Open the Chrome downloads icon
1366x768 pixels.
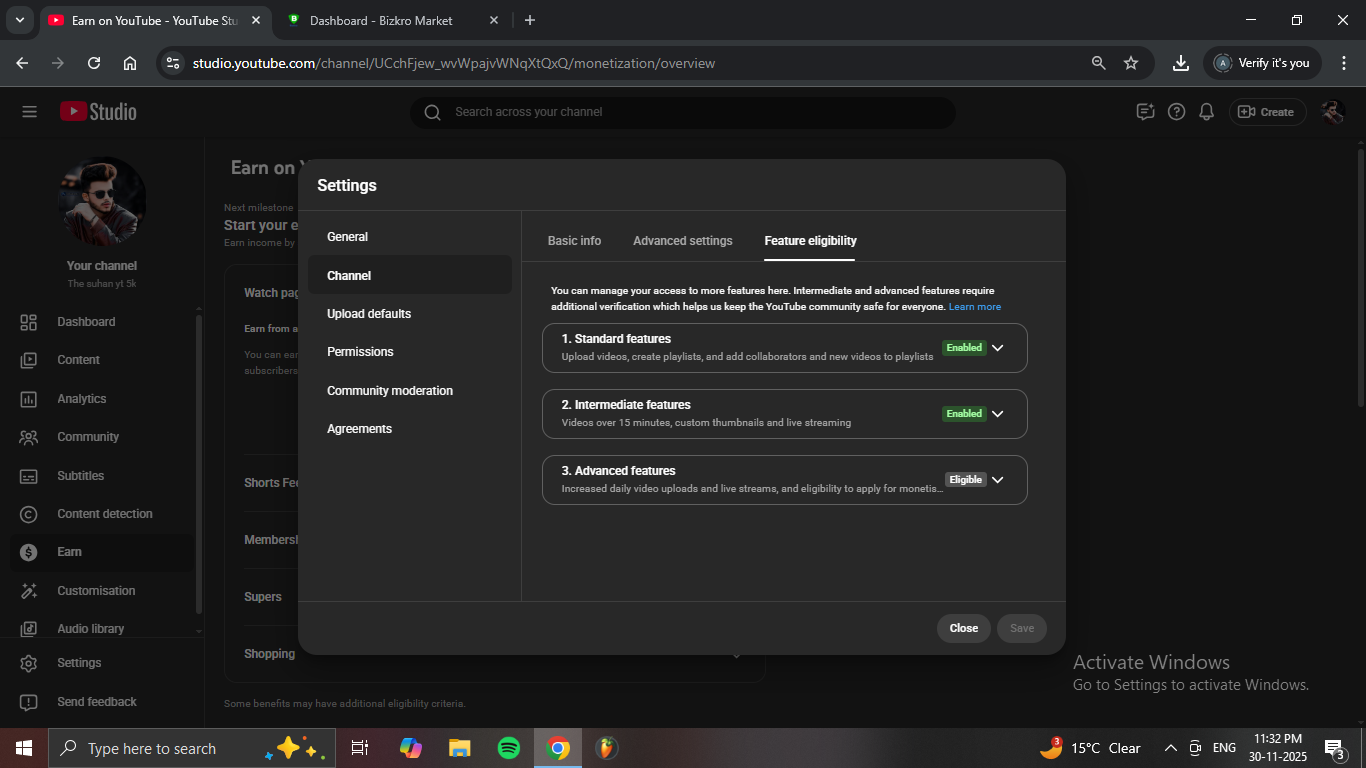1180,63
